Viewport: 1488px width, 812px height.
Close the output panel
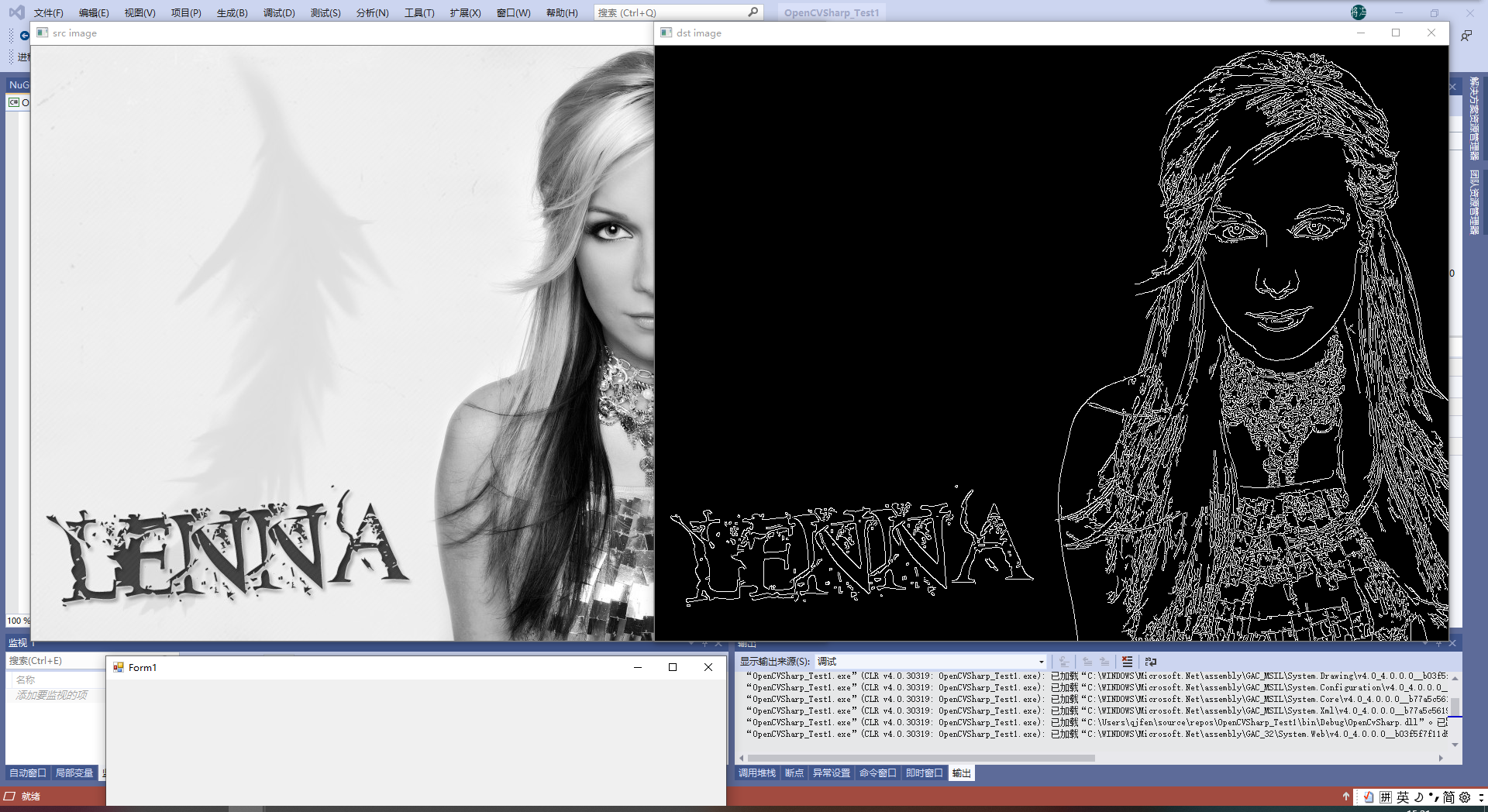[1453, 643]
